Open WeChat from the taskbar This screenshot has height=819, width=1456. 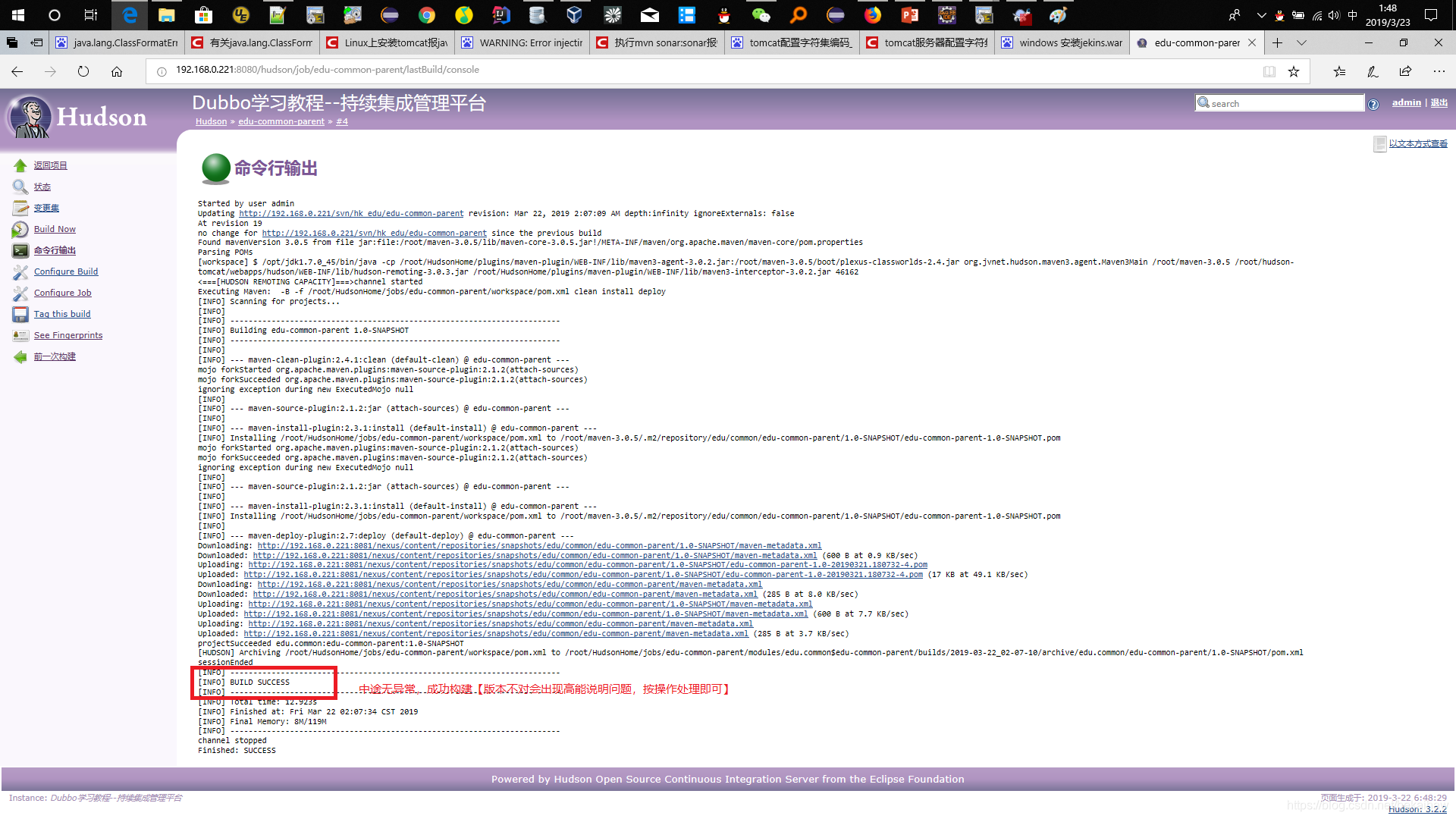[761, 14]
